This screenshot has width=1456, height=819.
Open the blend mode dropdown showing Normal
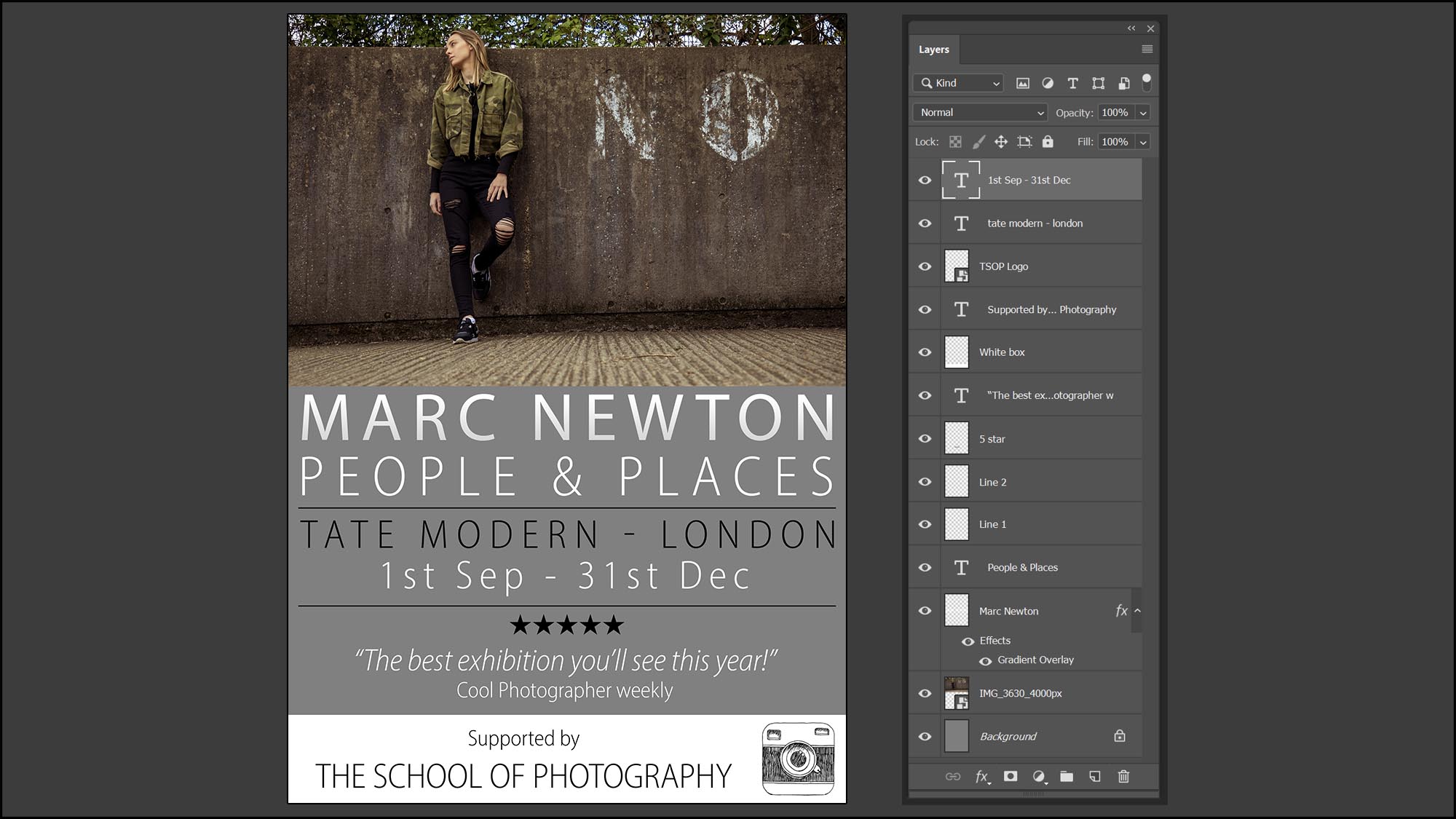[x=979, y=112]
